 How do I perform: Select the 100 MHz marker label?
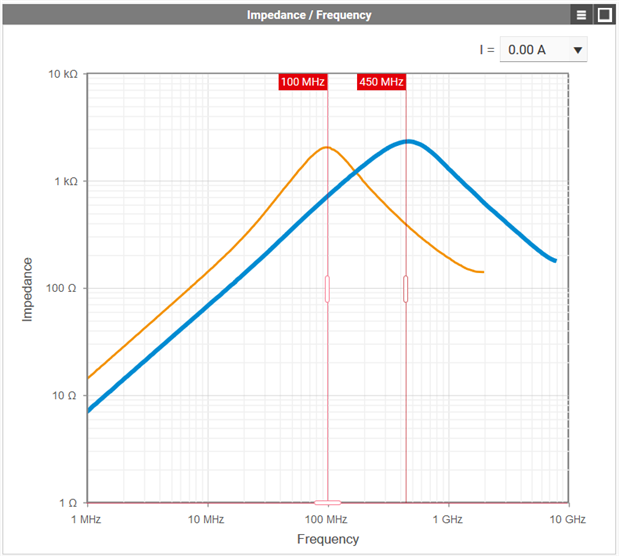(x=303, y=82)
